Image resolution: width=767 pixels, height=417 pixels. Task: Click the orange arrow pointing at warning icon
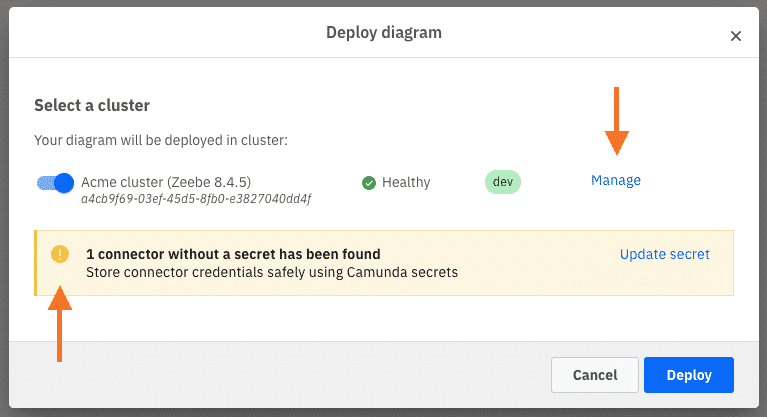click(60, 324)
